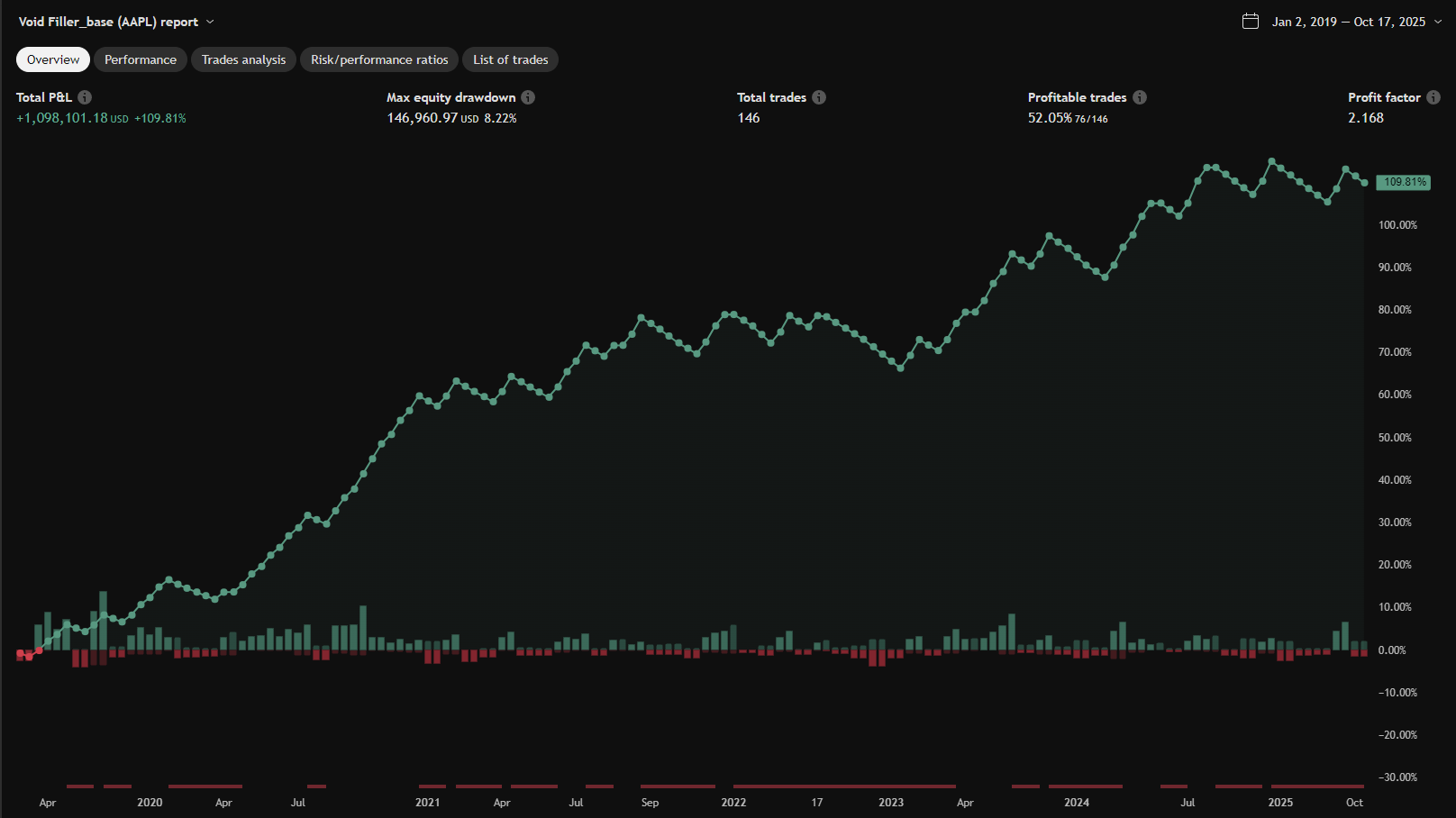The image size is (1456, 818).
Task: Click the 2022 label on time axis
Action: 733,802
